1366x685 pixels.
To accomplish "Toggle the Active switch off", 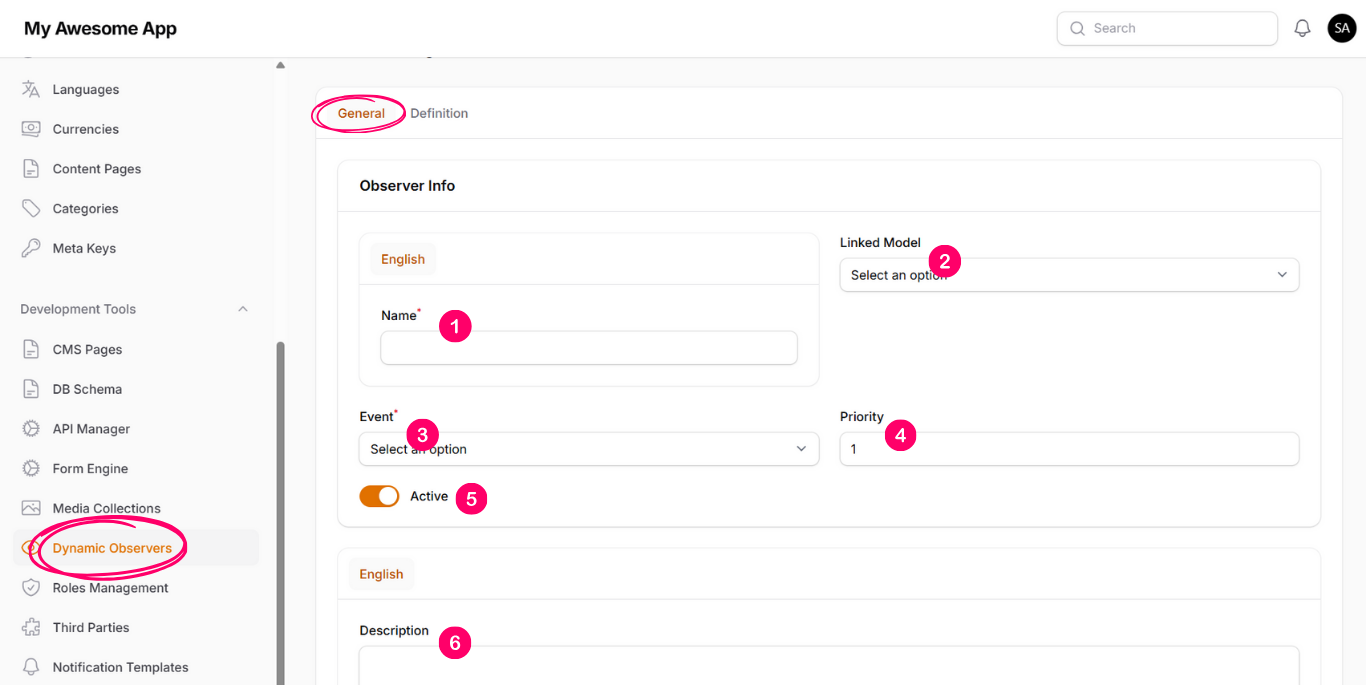I will click(379, 496).
